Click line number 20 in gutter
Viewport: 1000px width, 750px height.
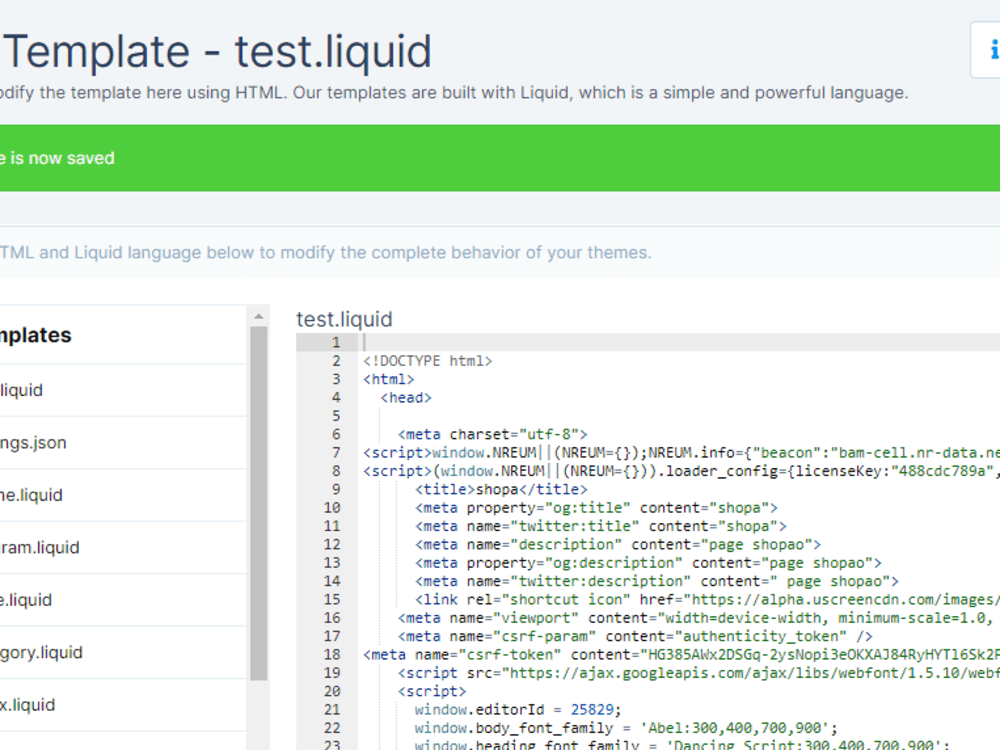332,691
